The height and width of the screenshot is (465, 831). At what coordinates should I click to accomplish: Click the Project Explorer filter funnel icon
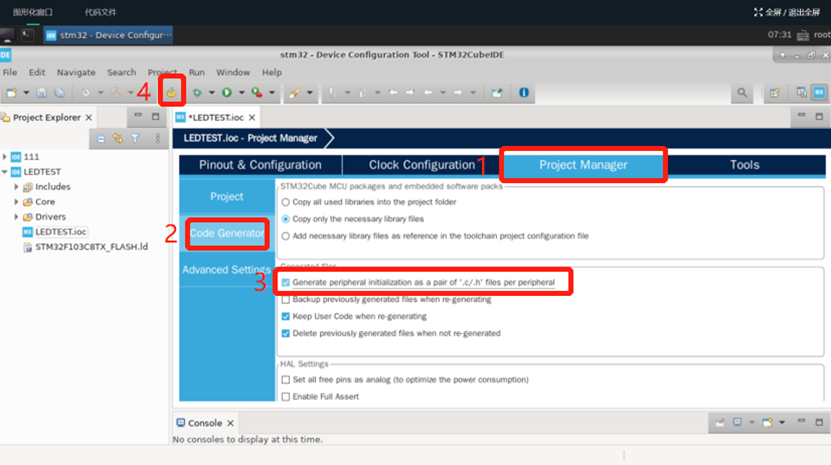136,139
